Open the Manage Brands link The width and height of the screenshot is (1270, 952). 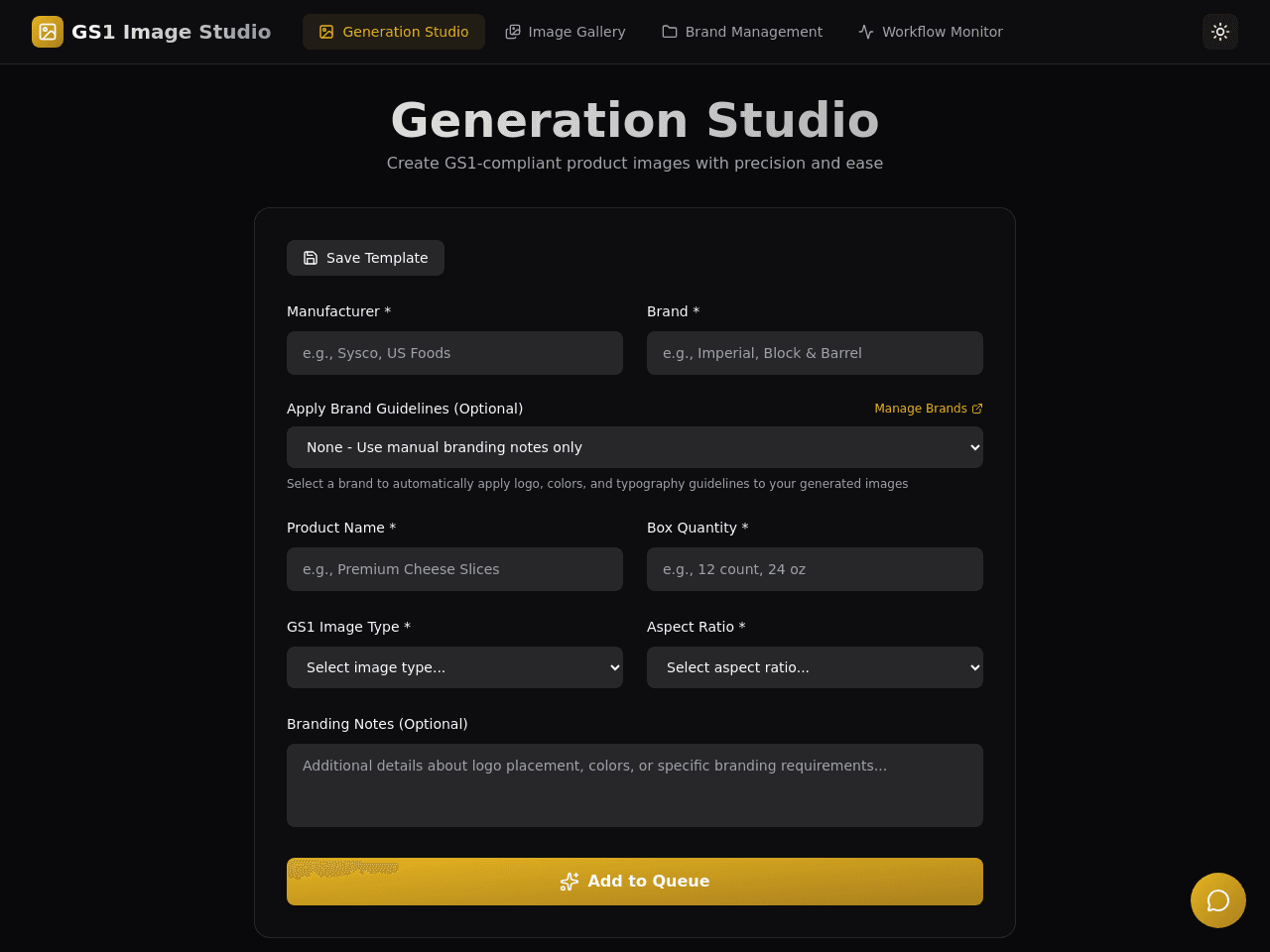929,409
